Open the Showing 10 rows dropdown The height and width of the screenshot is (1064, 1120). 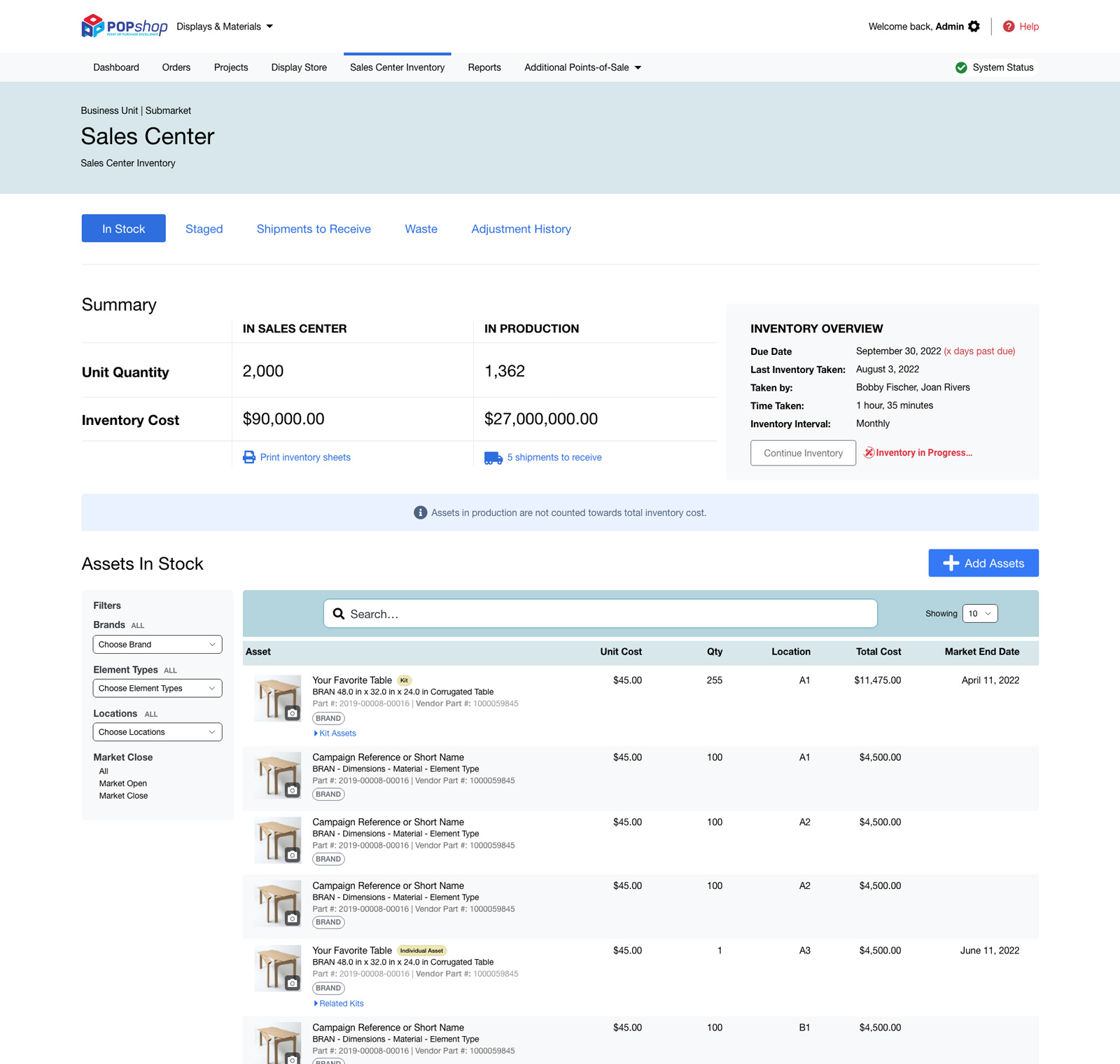coord(979,614)
